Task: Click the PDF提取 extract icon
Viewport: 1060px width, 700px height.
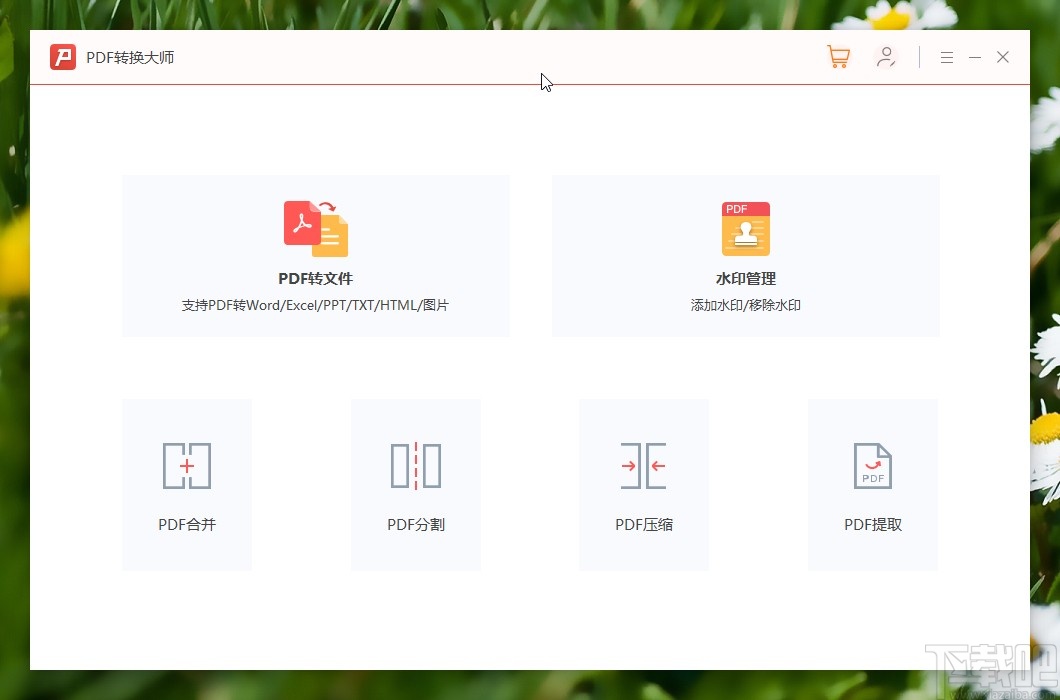Action: [x=873, y=465]
